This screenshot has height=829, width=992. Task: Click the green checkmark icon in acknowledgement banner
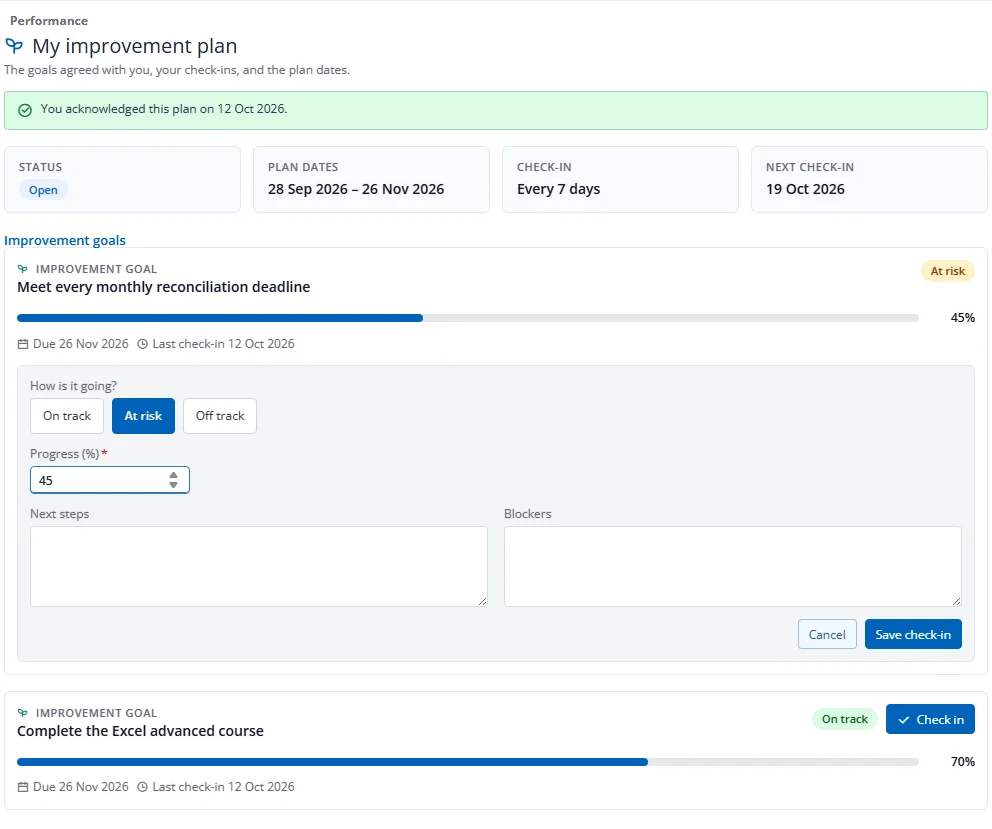pyautogui.click(x=25, y=110)
